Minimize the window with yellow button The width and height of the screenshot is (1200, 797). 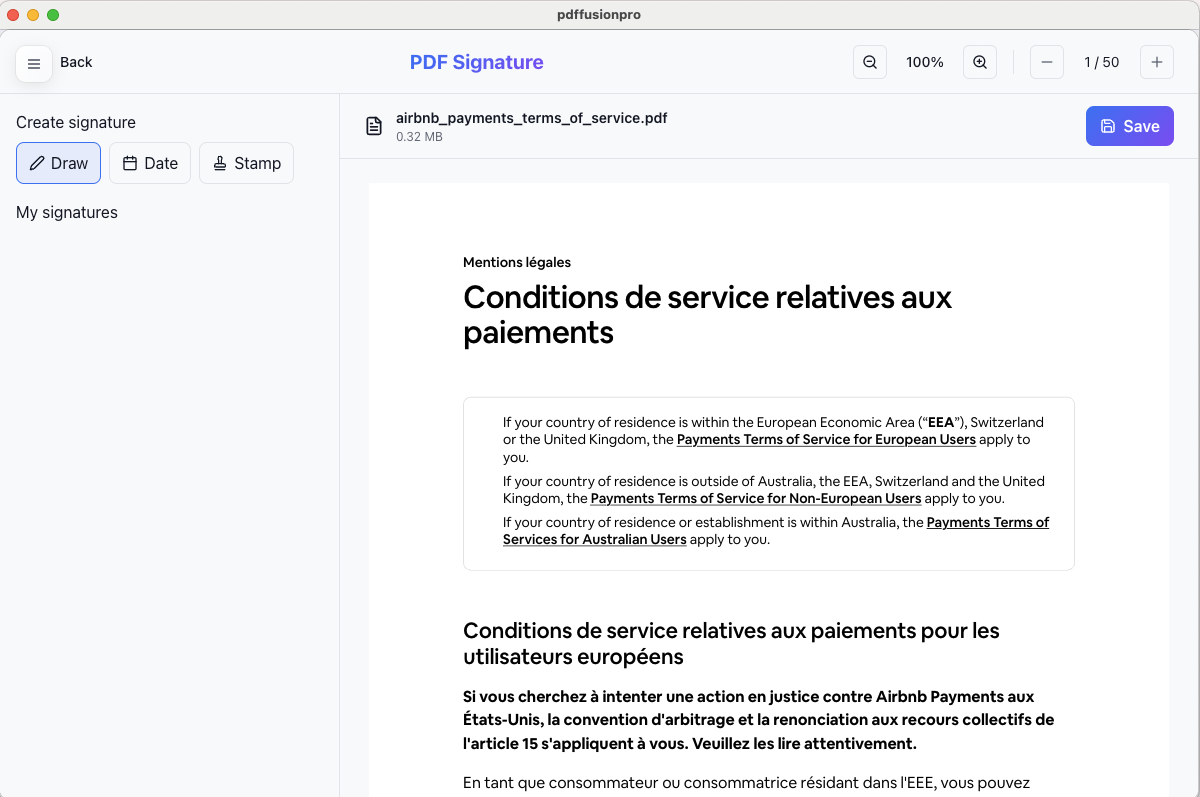pyautogui.click(x=33, y=14)
